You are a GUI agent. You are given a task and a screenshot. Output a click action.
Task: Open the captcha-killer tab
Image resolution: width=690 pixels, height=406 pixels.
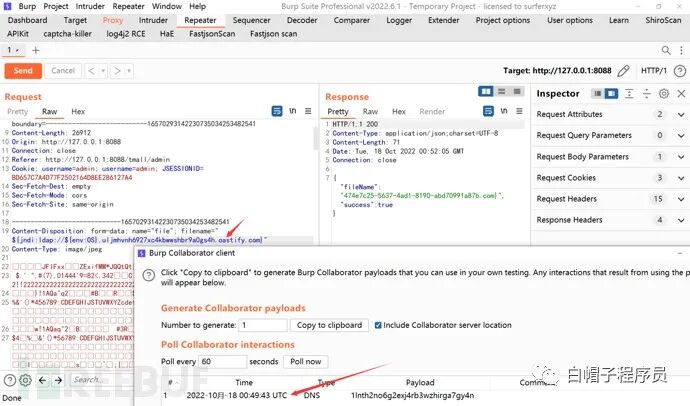[67, 34]
